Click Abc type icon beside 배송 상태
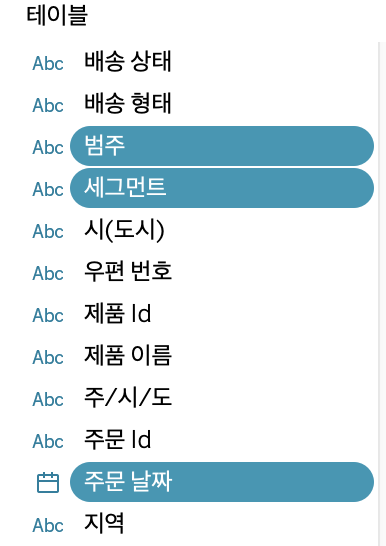386x546 pixels. point(48,64)
